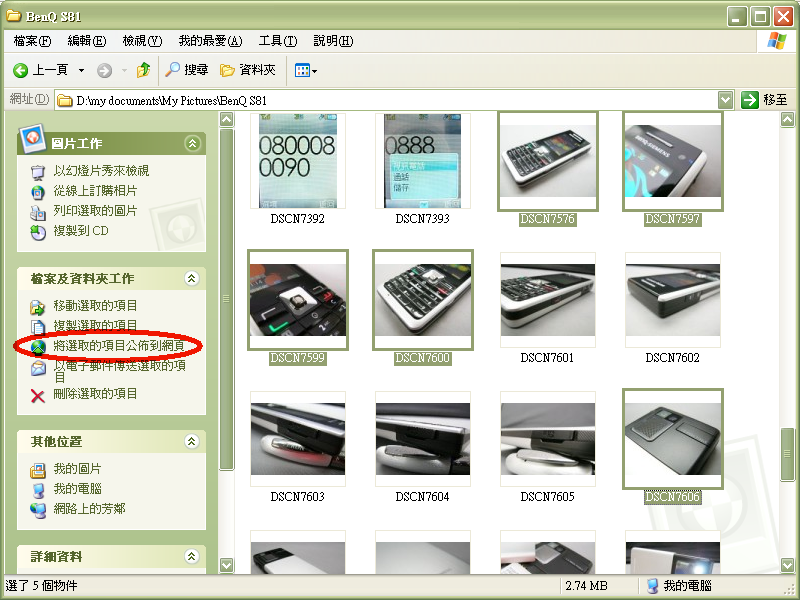Click task pane scrollbar up arrow
This screenshot has height=600, width=800.
coord(227,120)
